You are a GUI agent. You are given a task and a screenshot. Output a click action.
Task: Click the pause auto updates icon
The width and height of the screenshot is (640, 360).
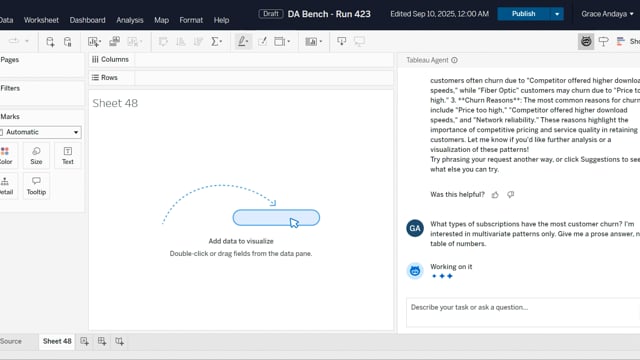[x=68, y=42]
